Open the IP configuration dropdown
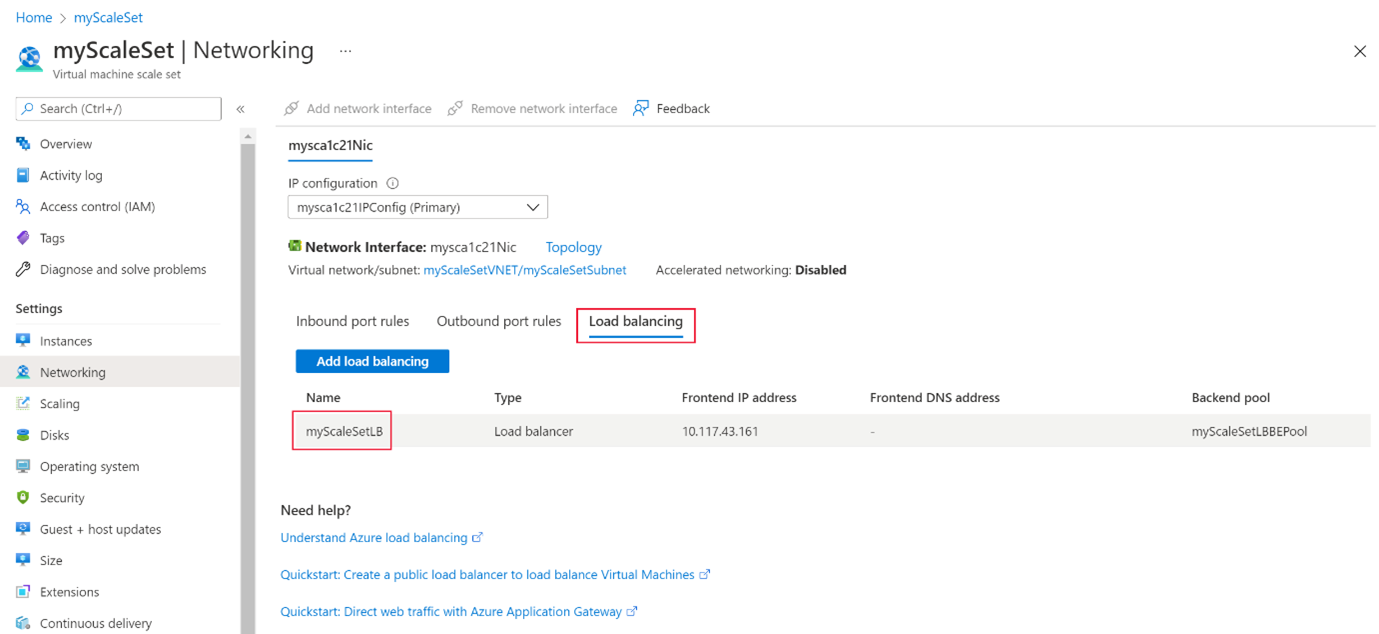 pos(418,207)
